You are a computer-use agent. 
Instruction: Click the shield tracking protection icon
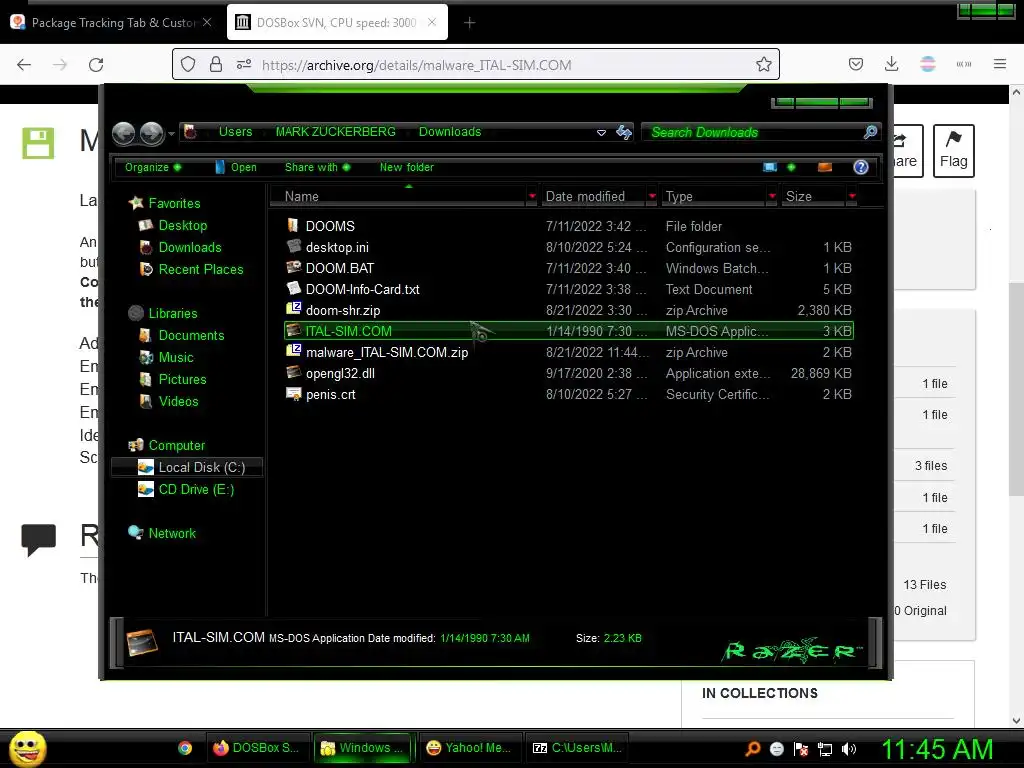[x=188, y=64]
